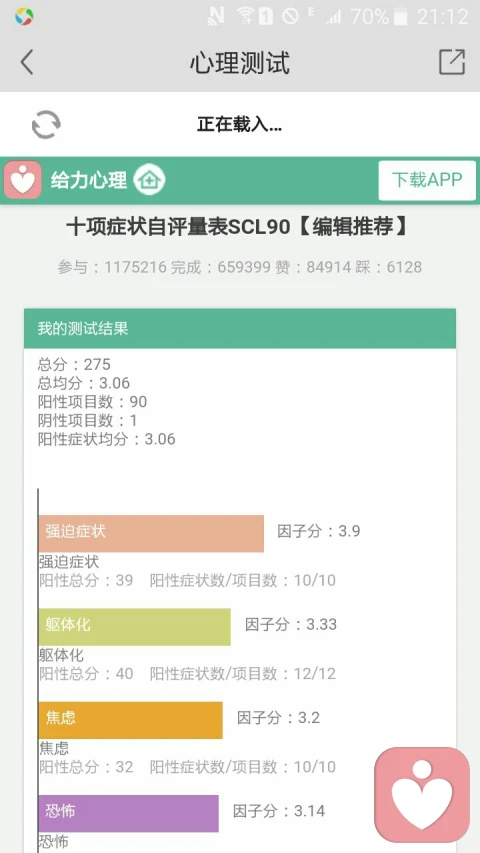Image resolution: width=480 pixels, height=853 pixels.
Task: Tap the back arrow icon
Action: click(x=27, y=62)
